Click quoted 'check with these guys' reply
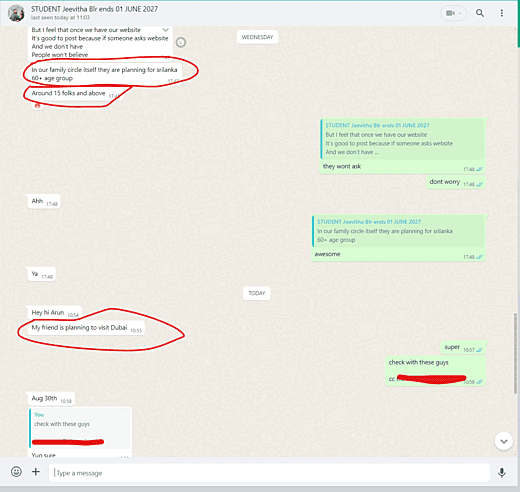 click(x=80, y=428)
